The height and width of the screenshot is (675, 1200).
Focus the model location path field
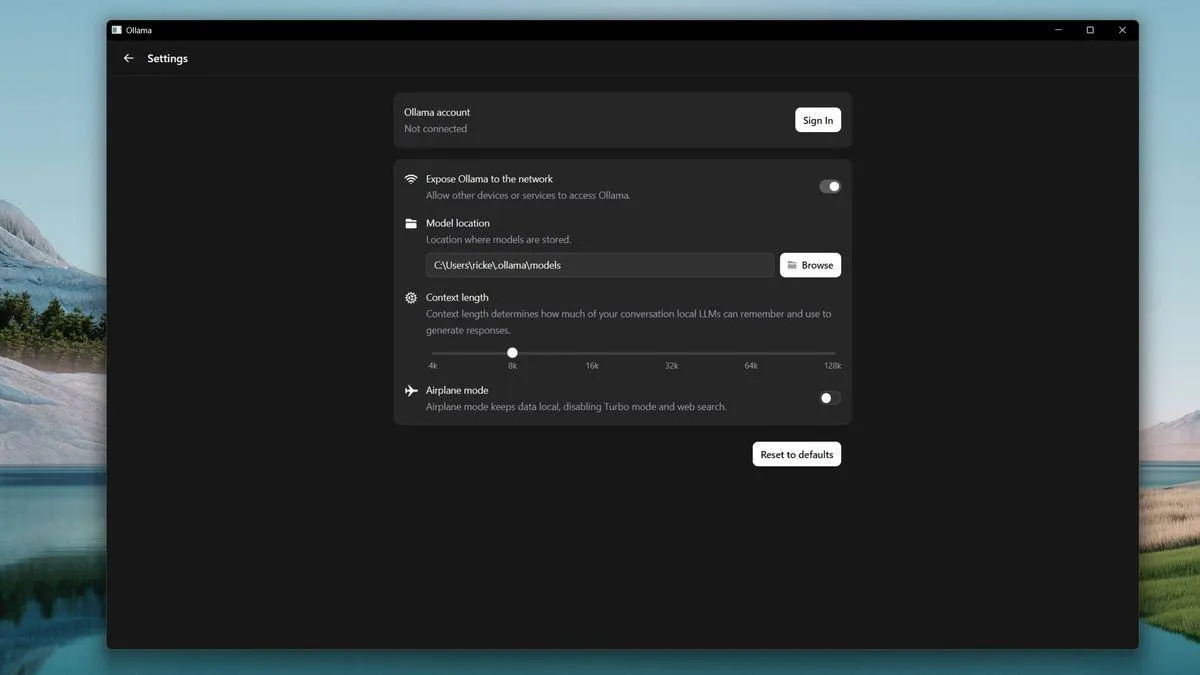coord(600,265)
